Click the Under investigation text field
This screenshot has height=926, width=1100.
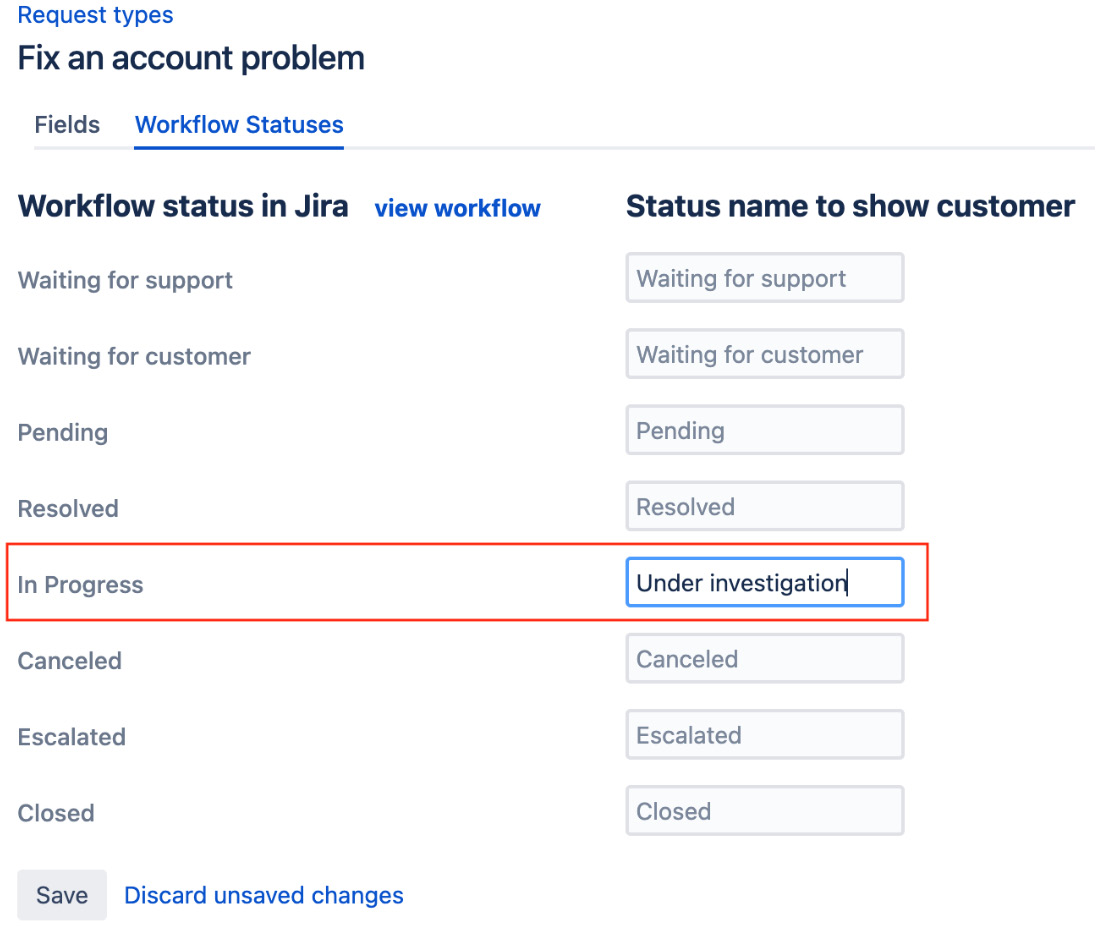(764, 582)
